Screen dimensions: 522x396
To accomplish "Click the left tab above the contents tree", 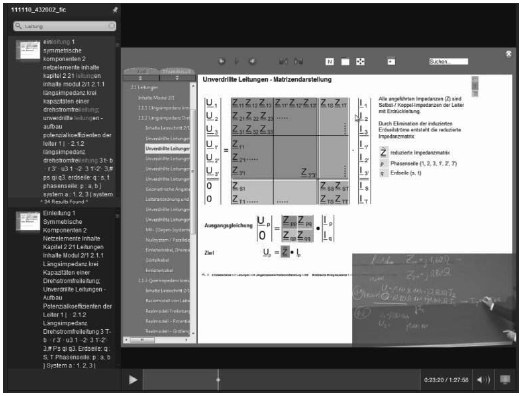I will pos(141,71).
